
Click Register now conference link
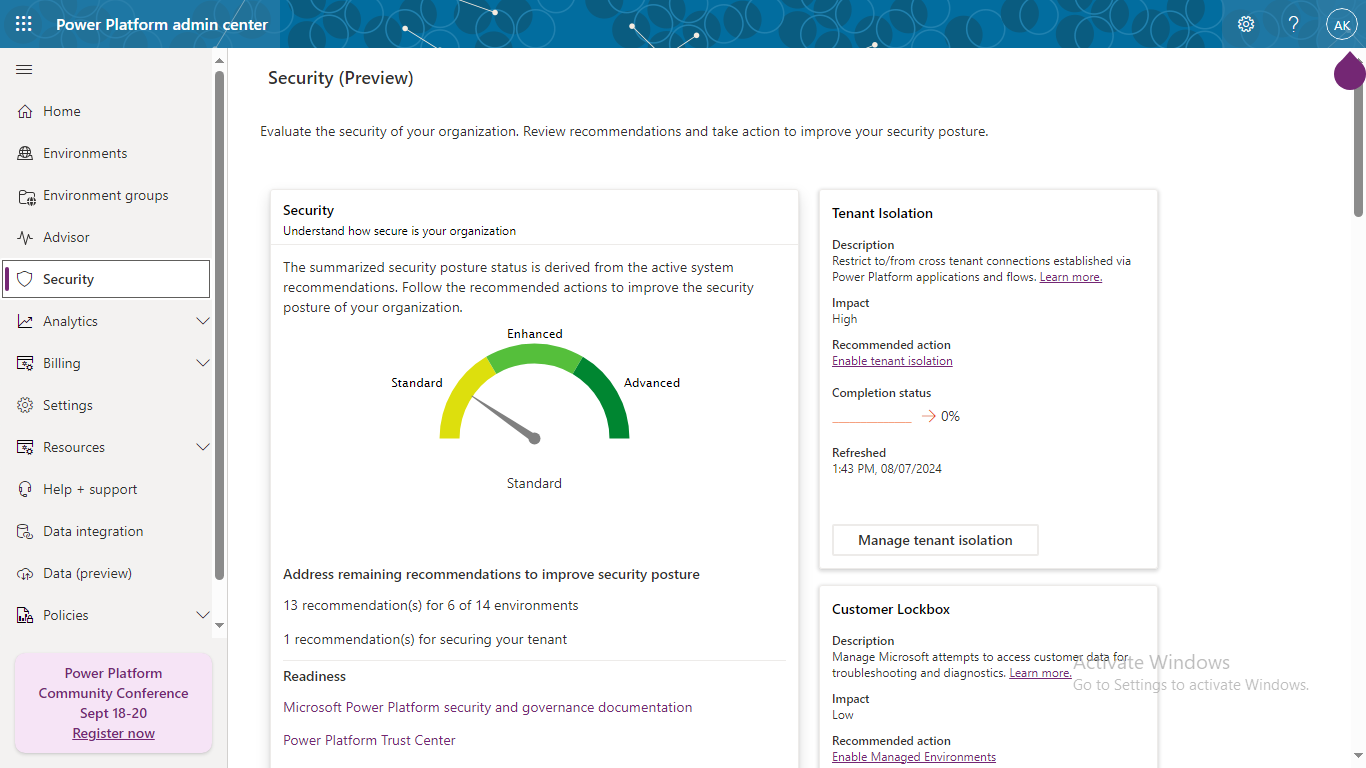click(113, 733)
